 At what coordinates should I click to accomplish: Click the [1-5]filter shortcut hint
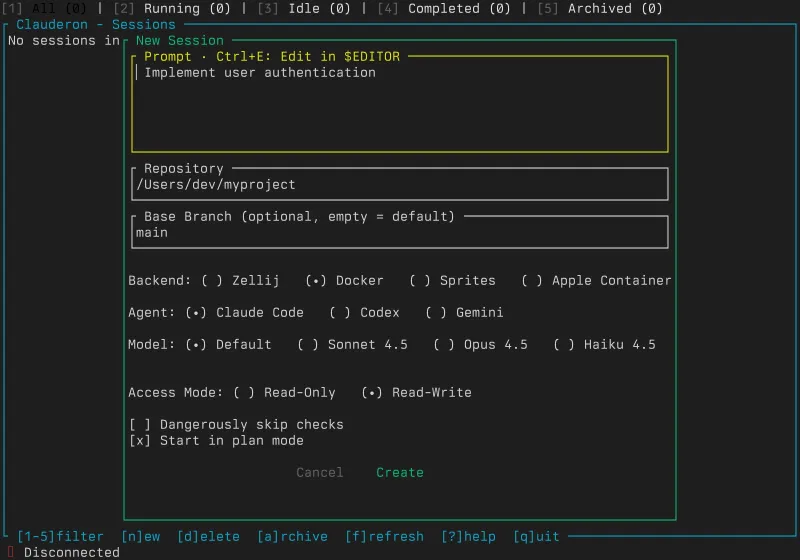(x=60, y=537)
